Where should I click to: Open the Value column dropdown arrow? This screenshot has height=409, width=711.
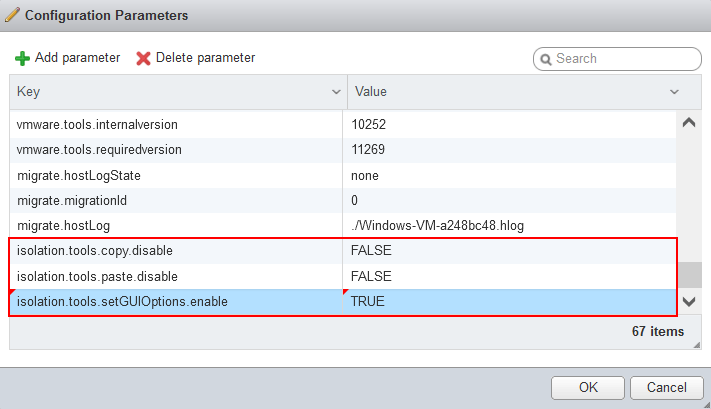(674, 92)
